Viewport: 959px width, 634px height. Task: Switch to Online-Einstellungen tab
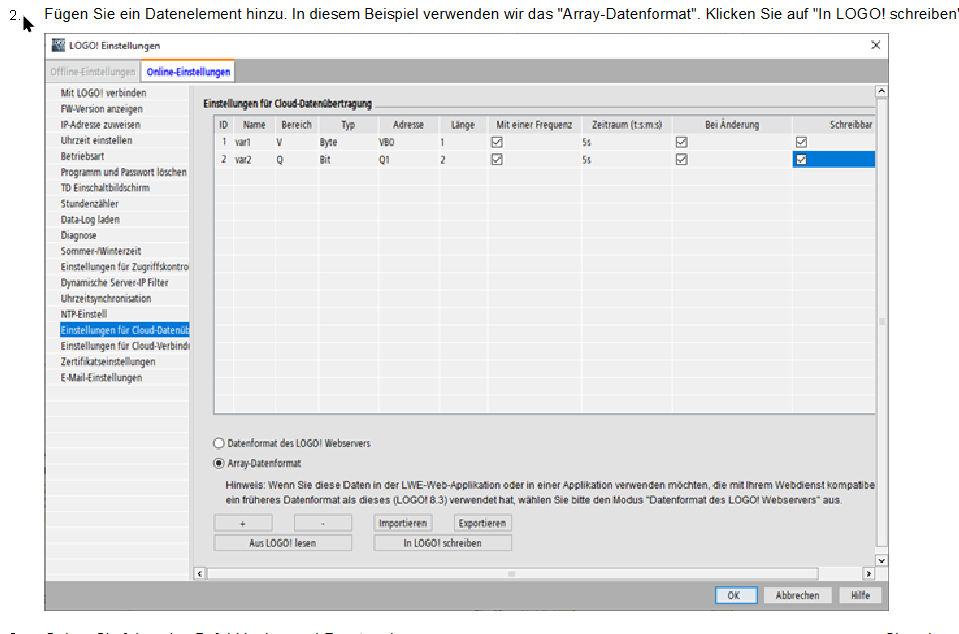[x=188, y=72]
